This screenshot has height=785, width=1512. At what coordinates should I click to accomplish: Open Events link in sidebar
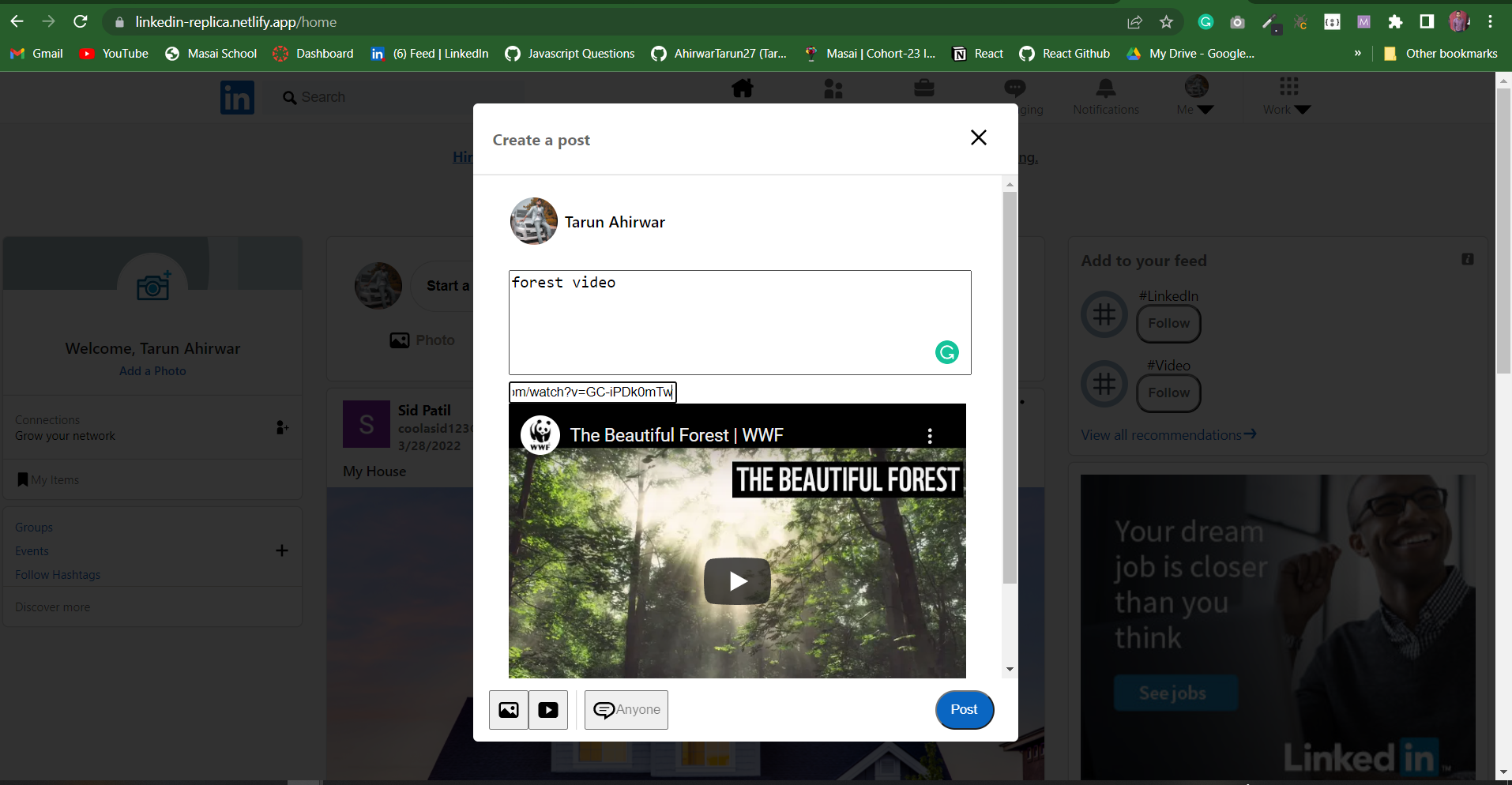click(x=32, y=551)
